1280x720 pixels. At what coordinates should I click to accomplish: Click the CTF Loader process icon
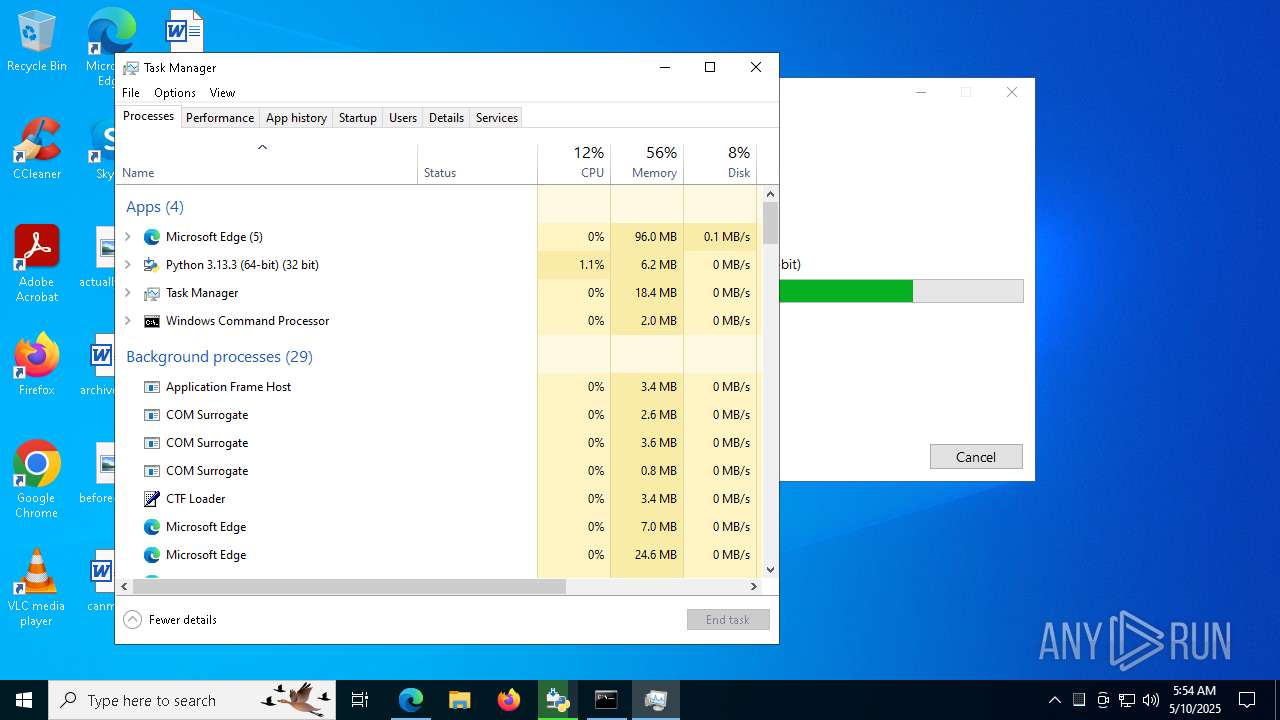pyautogui.click(x=152, y=499)
